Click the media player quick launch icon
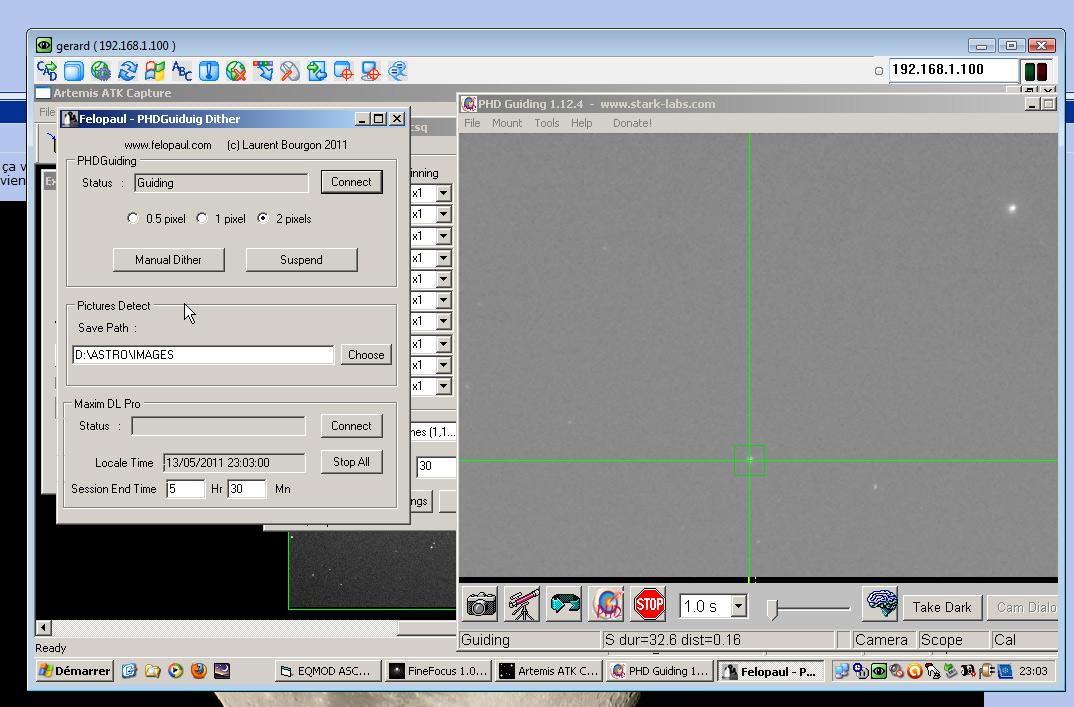The image size is (1074, 707). coord(175,671)
